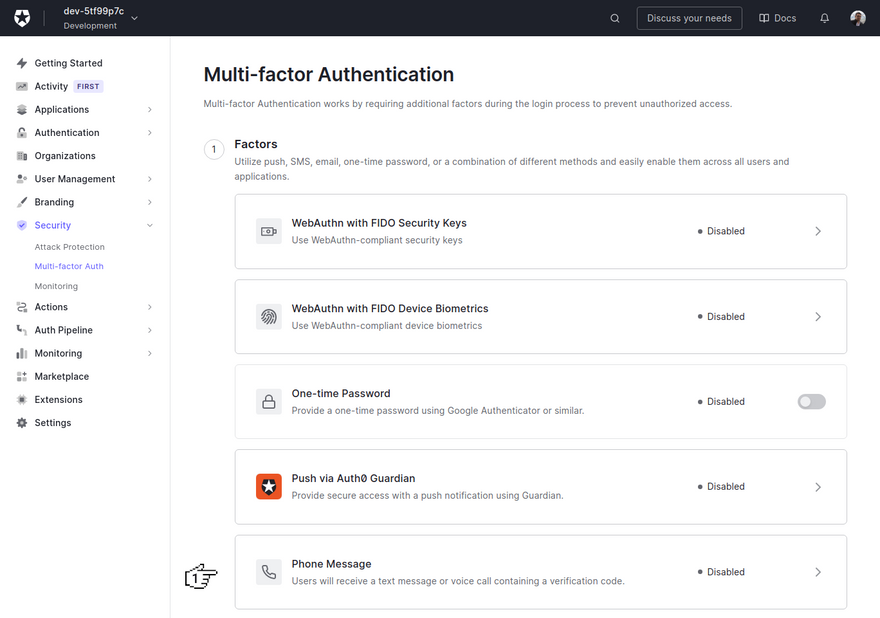Expand the Authentication submenu chevron

click(150, 132)
